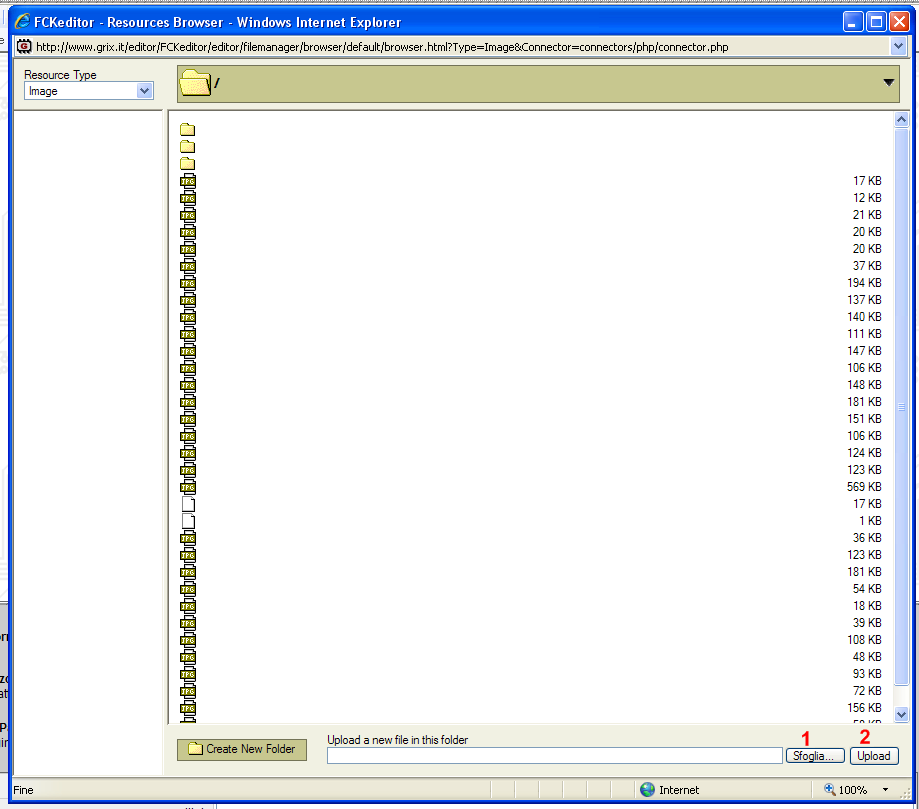Viewport: 919px width, 809px height.
Task: Click the upload file path input field
Action: (x=555, y=756)
